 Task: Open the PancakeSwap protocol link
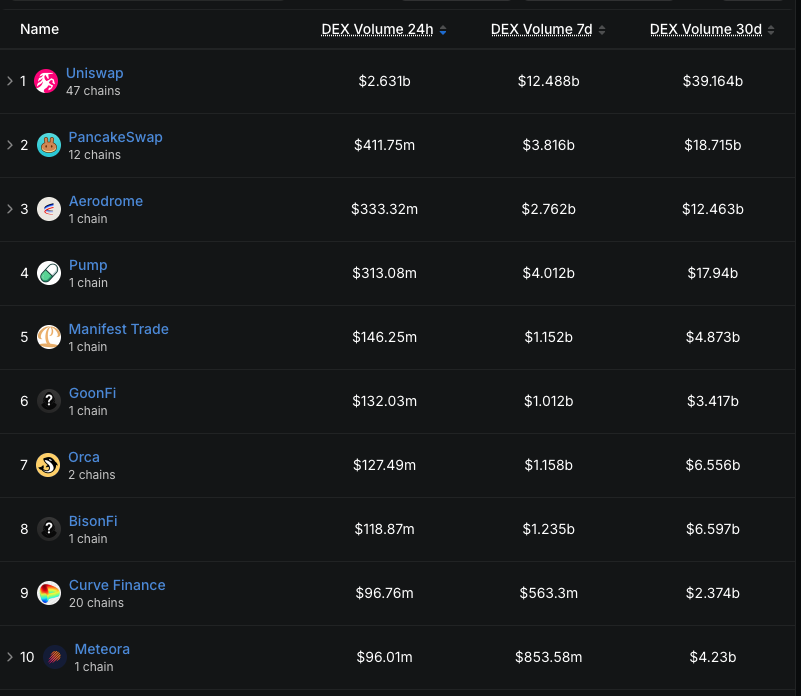point(115,137)
